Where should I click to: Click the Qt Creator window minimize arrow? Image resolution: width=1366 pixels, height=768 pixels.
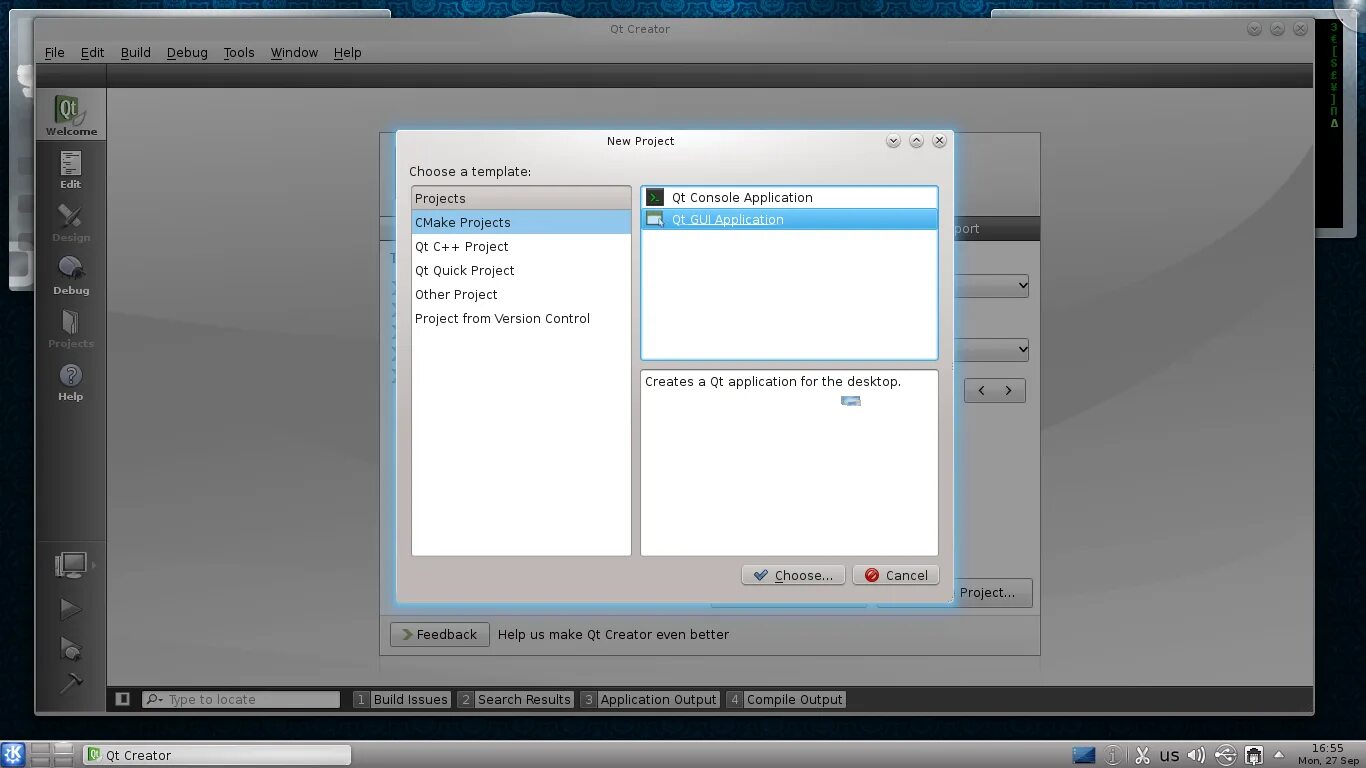pyautogui.click(x=1254, y=29)
